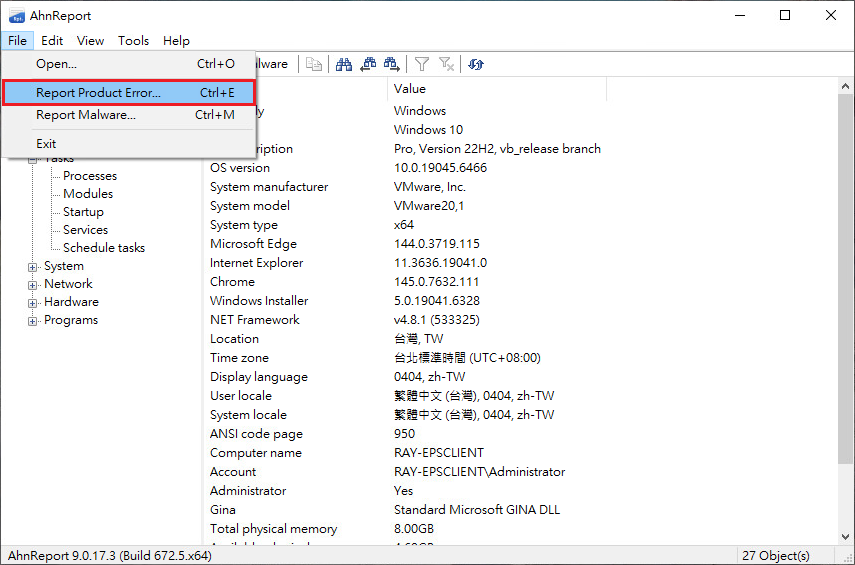The height and width of the screenshot is (565, 855).
Task: Click the RAY-EPSCLIENT\Administrator value
Action: click(479, 472)
